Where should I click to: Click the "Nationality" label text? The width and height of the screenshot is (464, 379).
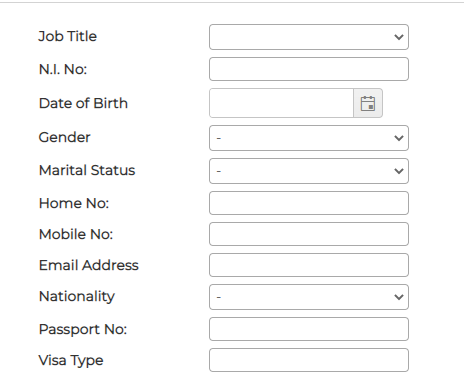(77, 297)
